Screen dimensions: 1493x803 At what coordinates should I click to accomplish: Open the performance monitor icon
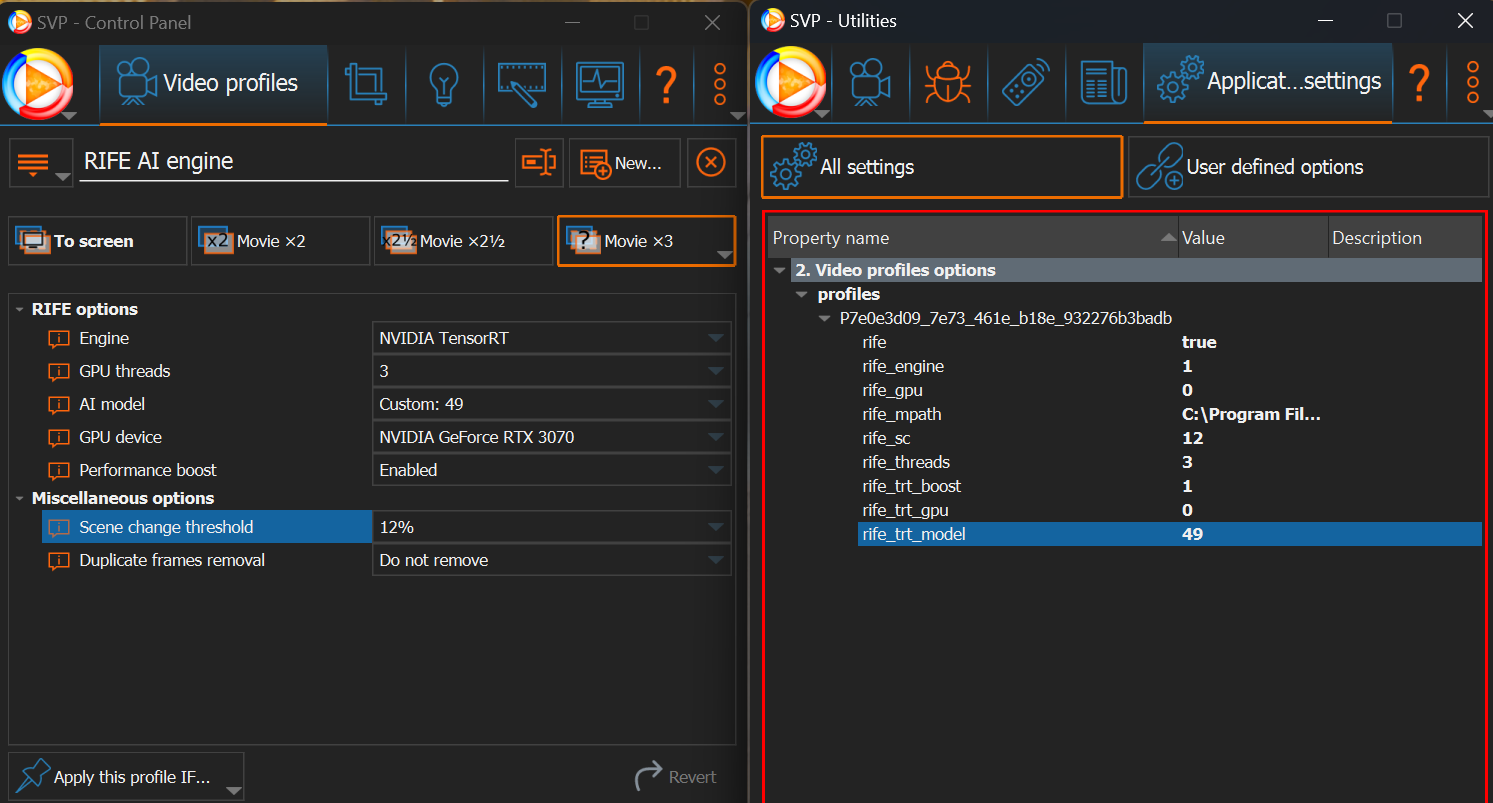click(600, 84)
